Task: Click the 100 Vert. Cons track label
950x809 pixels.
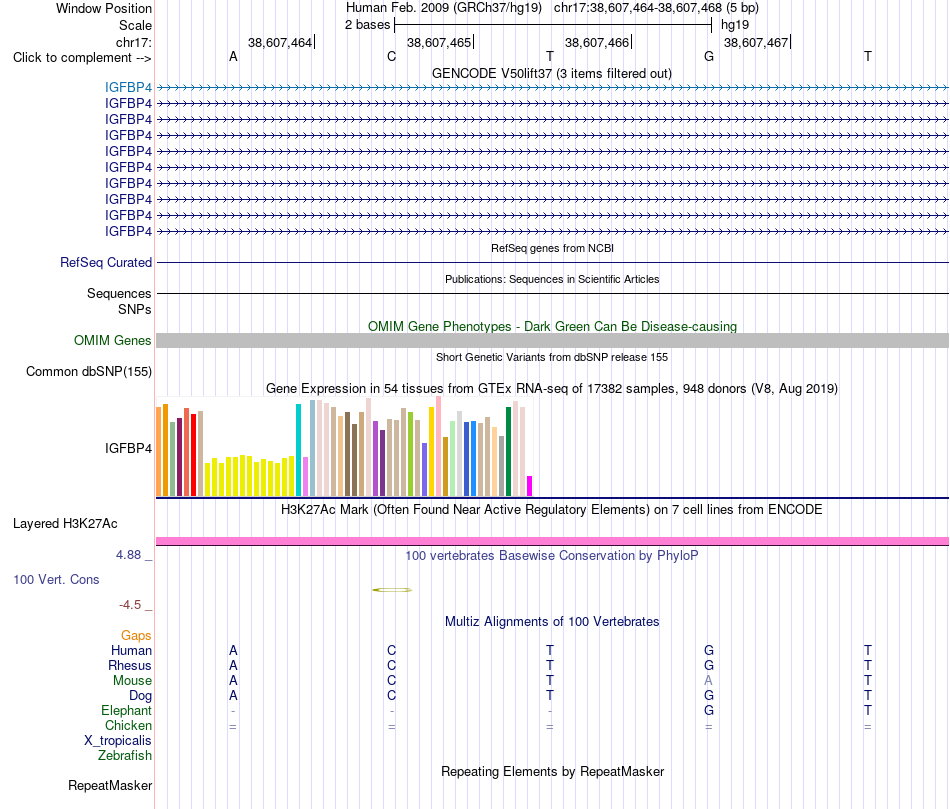Action: [x=56, y=579]
